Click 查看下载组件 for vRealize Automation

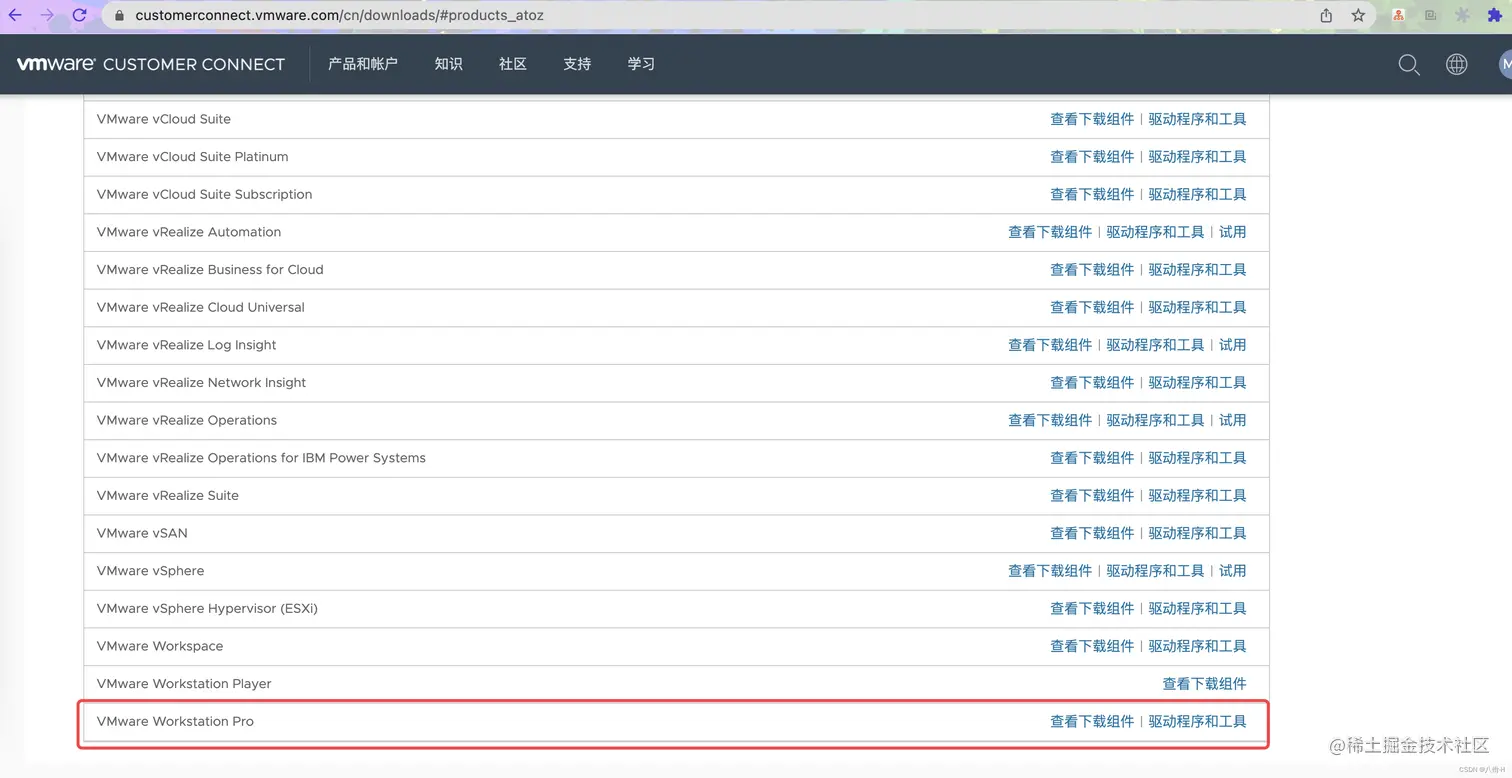click(x=1050, y=232)
